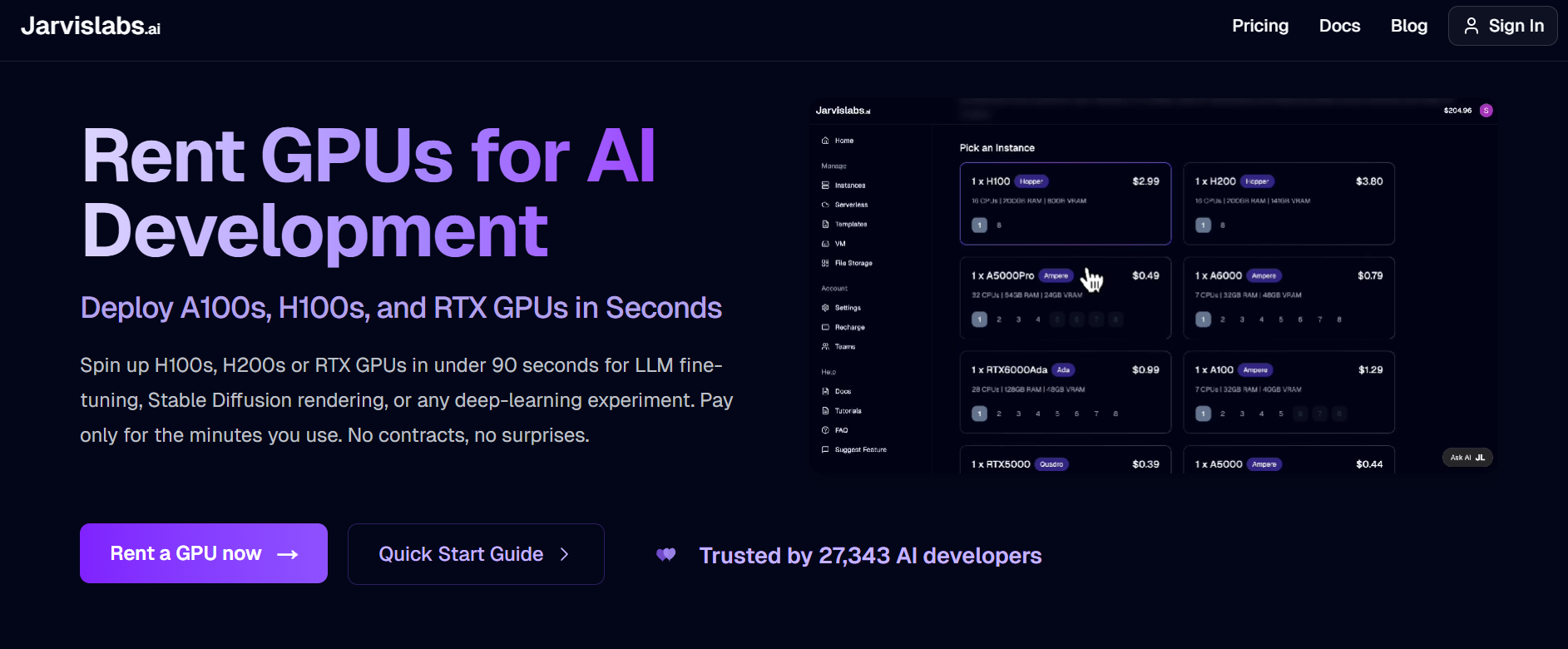Open the purple S user avatar
Screen dimensions: 1568x649
[1486, 111]
